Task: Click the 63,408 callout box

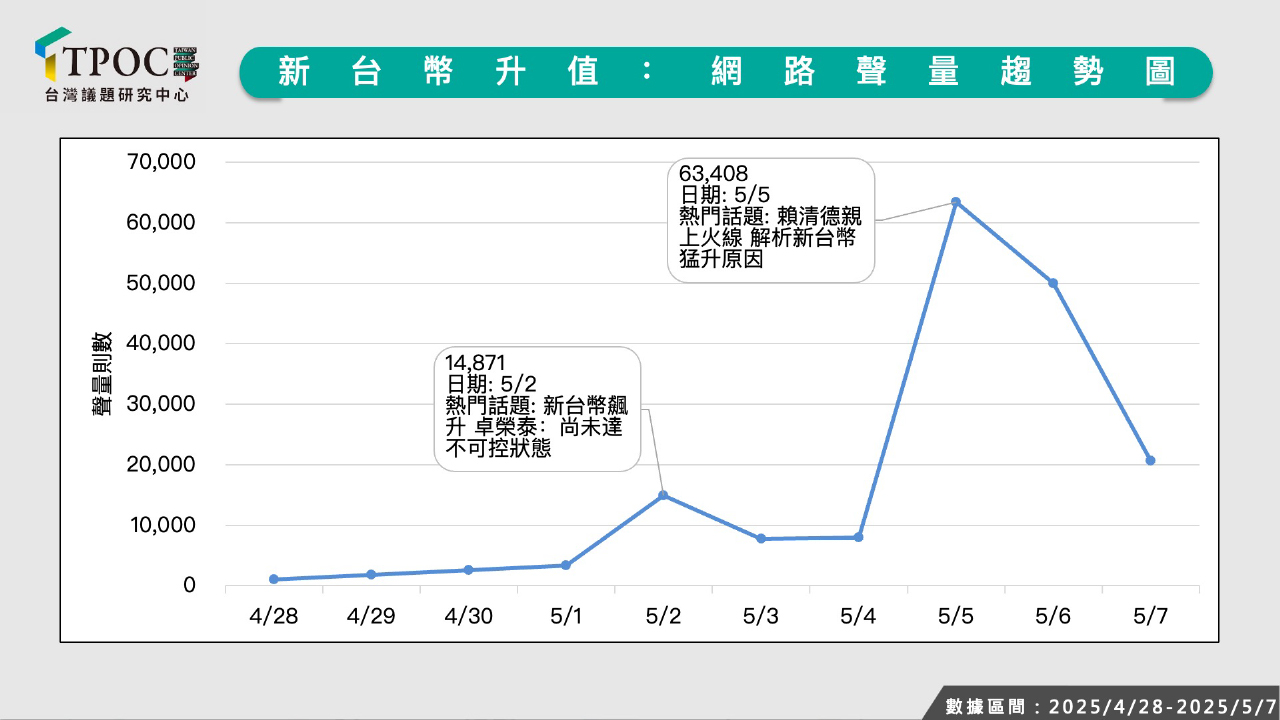Action: coord(770,220)
